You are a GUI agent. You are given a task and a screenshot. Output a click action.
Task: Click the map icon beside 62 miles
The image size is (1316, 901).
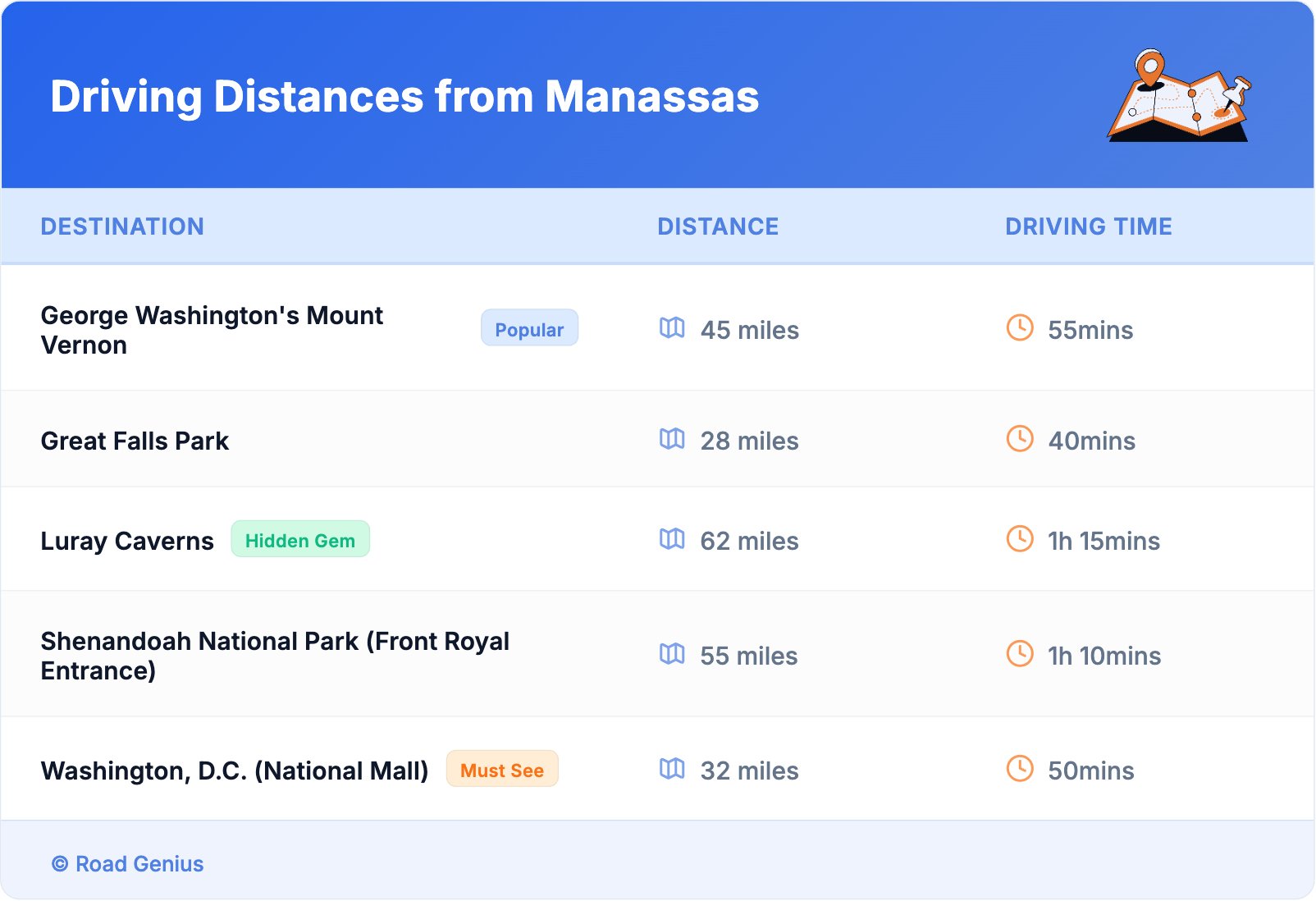tap(672, 539)
